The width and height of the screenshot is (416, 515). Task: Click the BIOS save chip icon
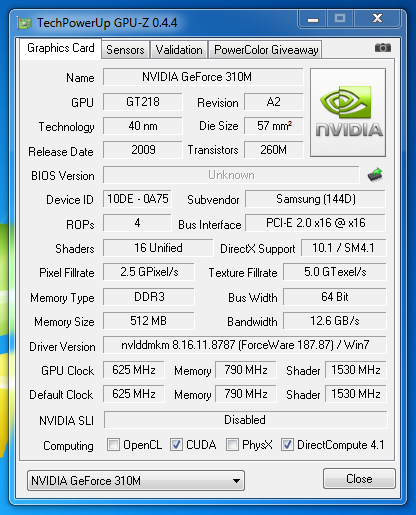[375, 175]
